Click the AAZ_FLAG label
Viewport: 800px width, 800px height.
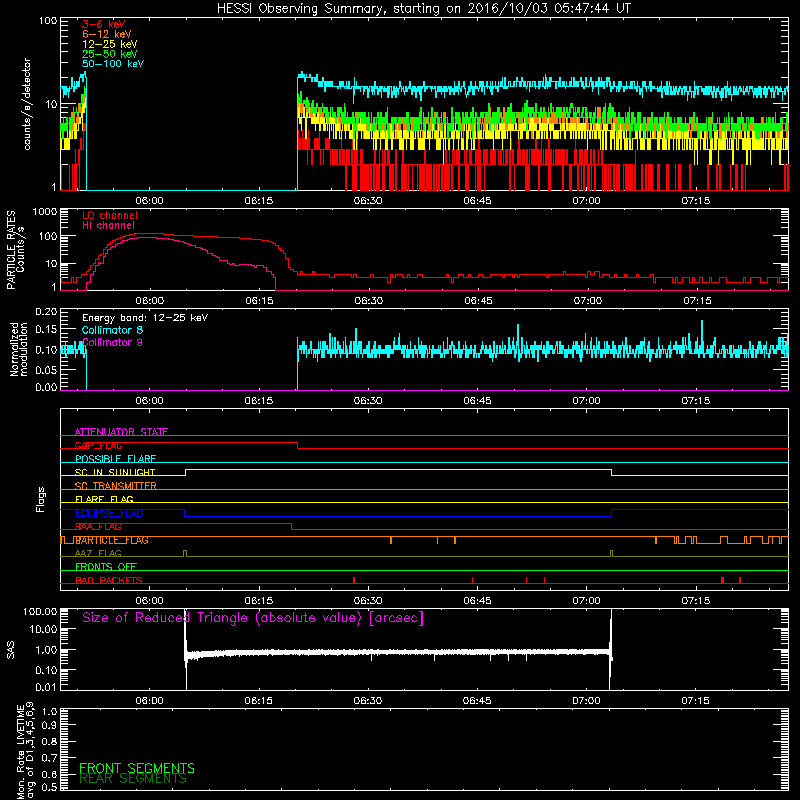98,554
